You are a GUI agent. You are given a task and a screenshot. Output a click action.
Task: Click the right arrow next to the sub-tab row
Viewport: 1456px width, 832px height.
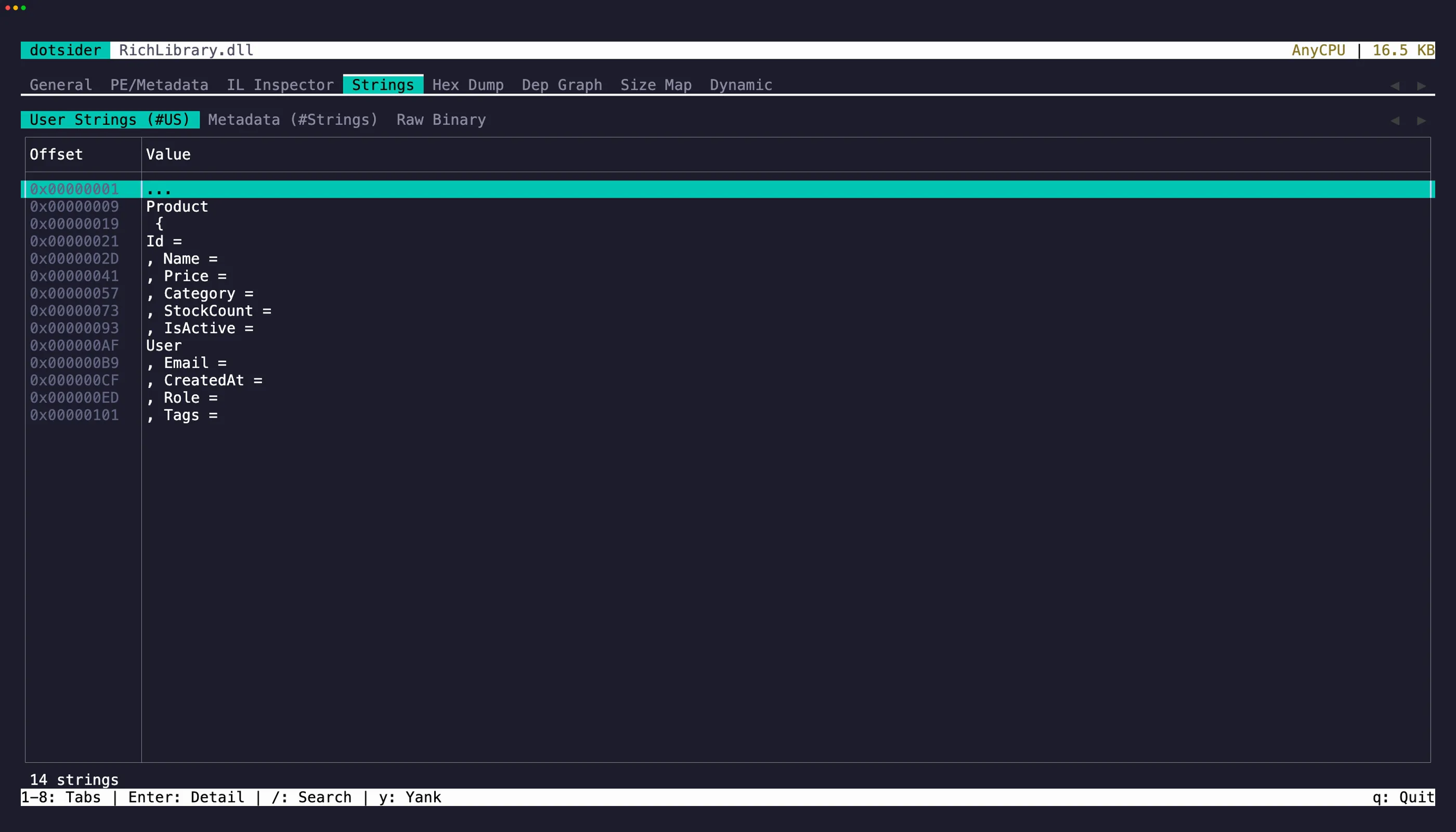click(1421, 121)
